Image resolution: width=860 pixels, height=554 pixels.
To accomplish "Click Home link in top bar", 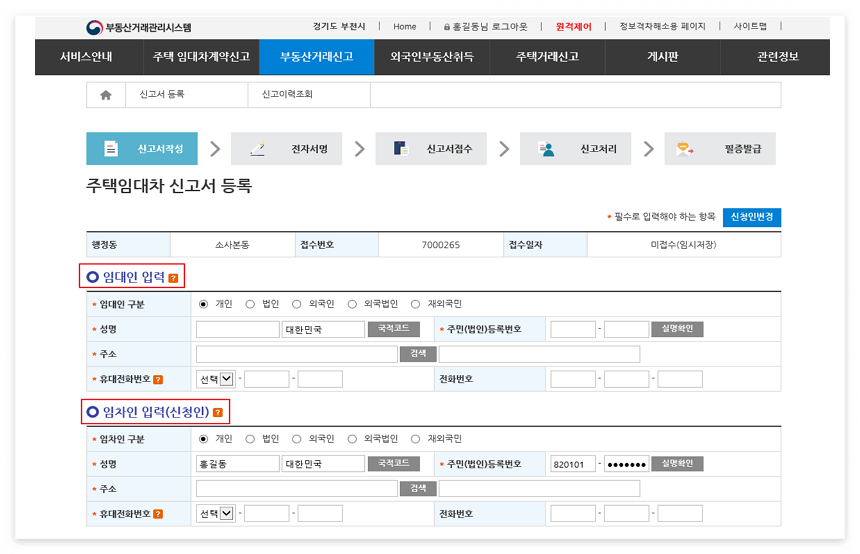I will pyautogui.click(x=405, y=26).
